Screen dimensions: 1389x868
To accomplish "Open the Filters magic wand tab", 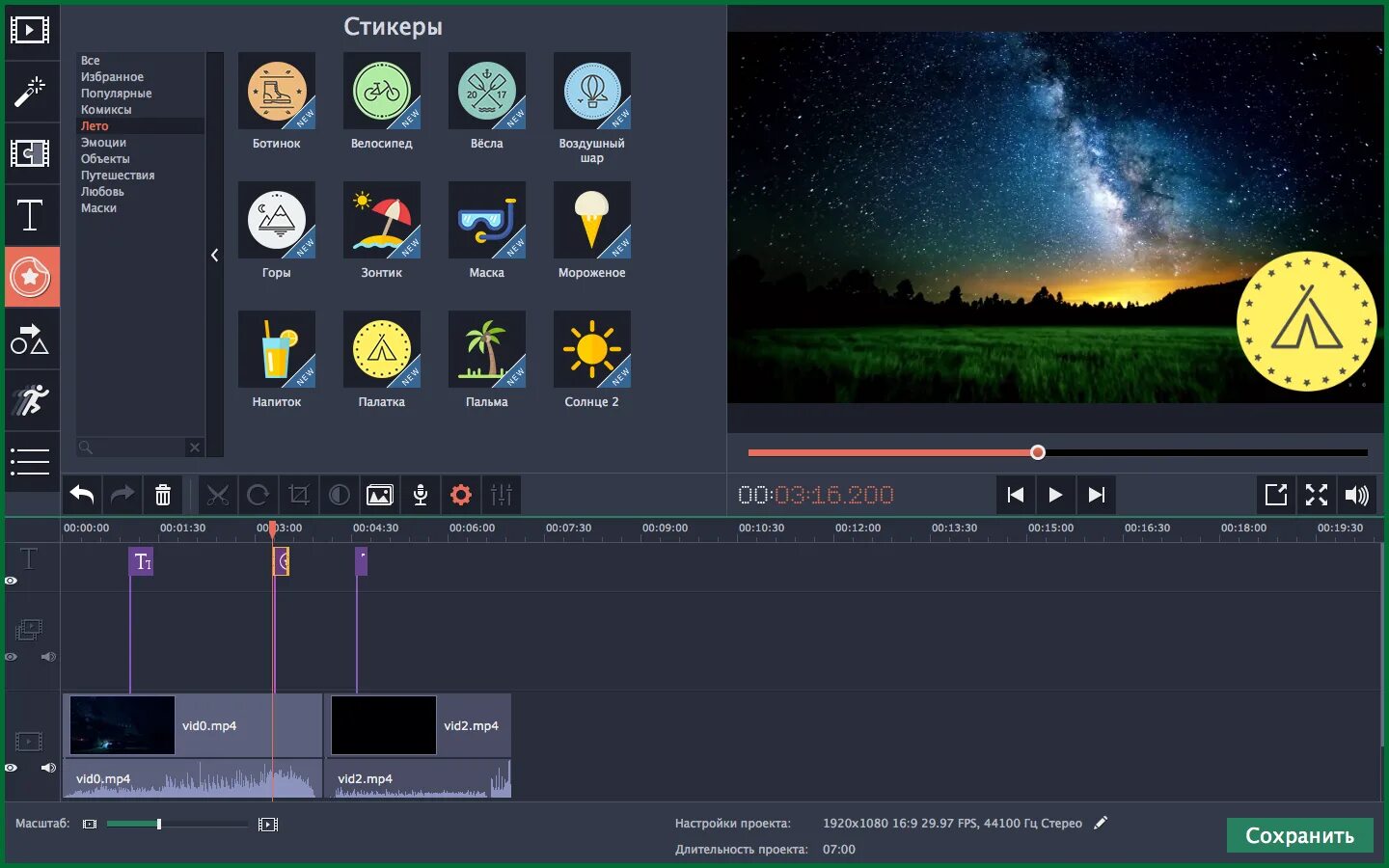I will 30,93.
